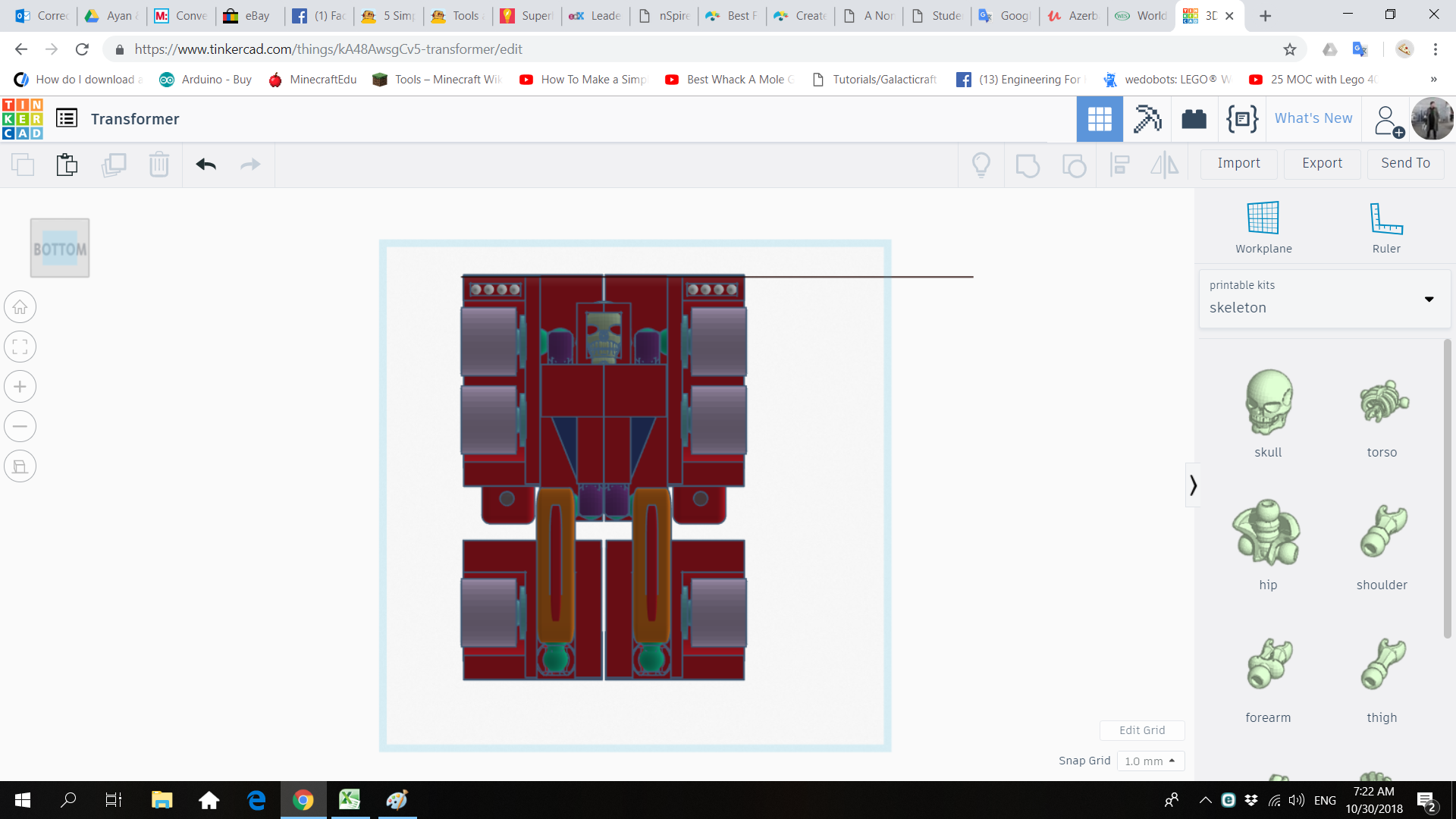Toggle Show All hidden objects with the lightbulb
1456x819 pixels.
(981, 165)
